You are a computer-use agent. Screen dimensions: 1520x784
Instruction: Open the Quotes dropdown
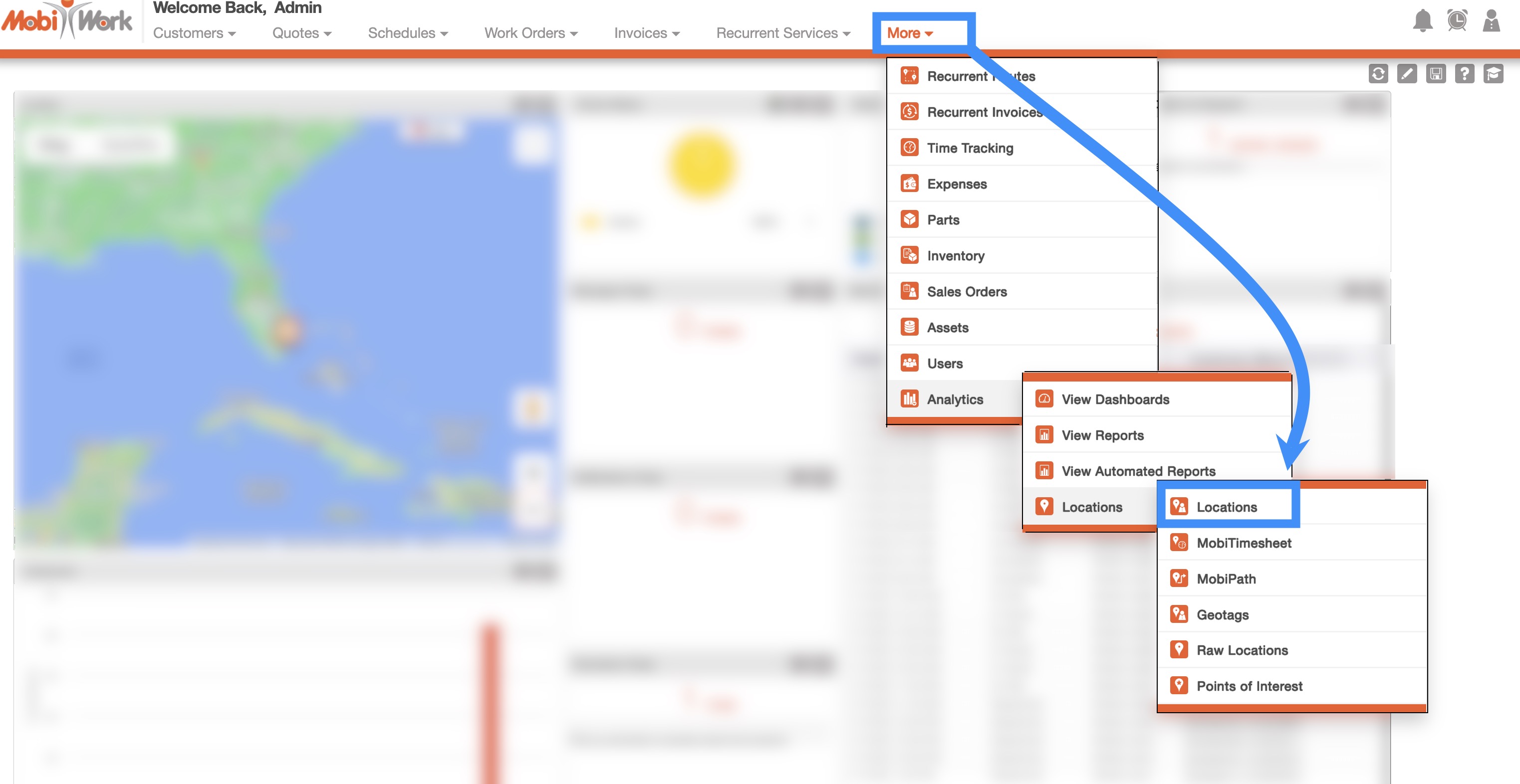tap(301, 33)
